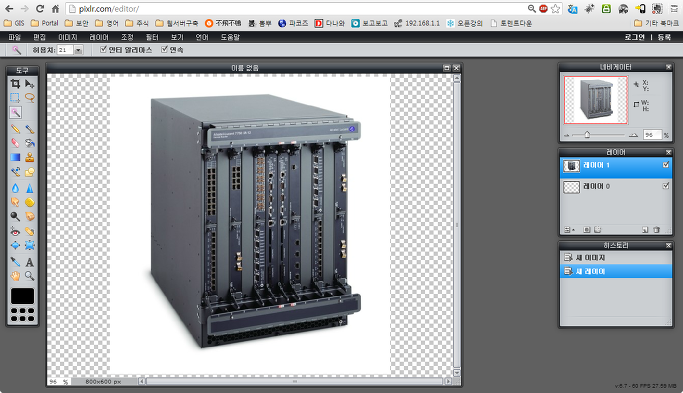Image resolution: width=683 pixels, height=393 pixels.
Task: Click the delete layer trash icon
Action: pyautogui.click(x=656, y=230)
